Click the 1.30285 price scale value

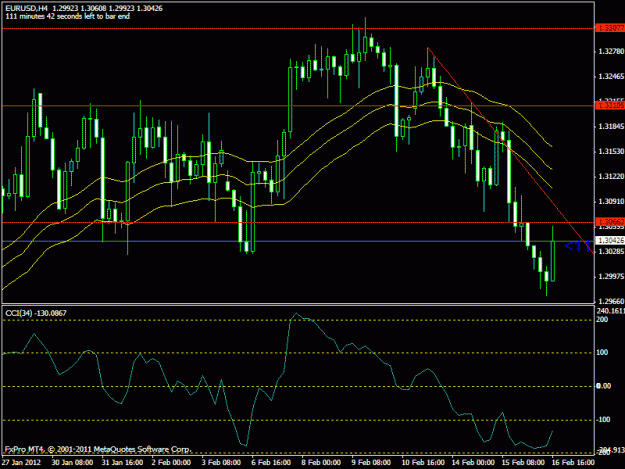pos(611,251)
